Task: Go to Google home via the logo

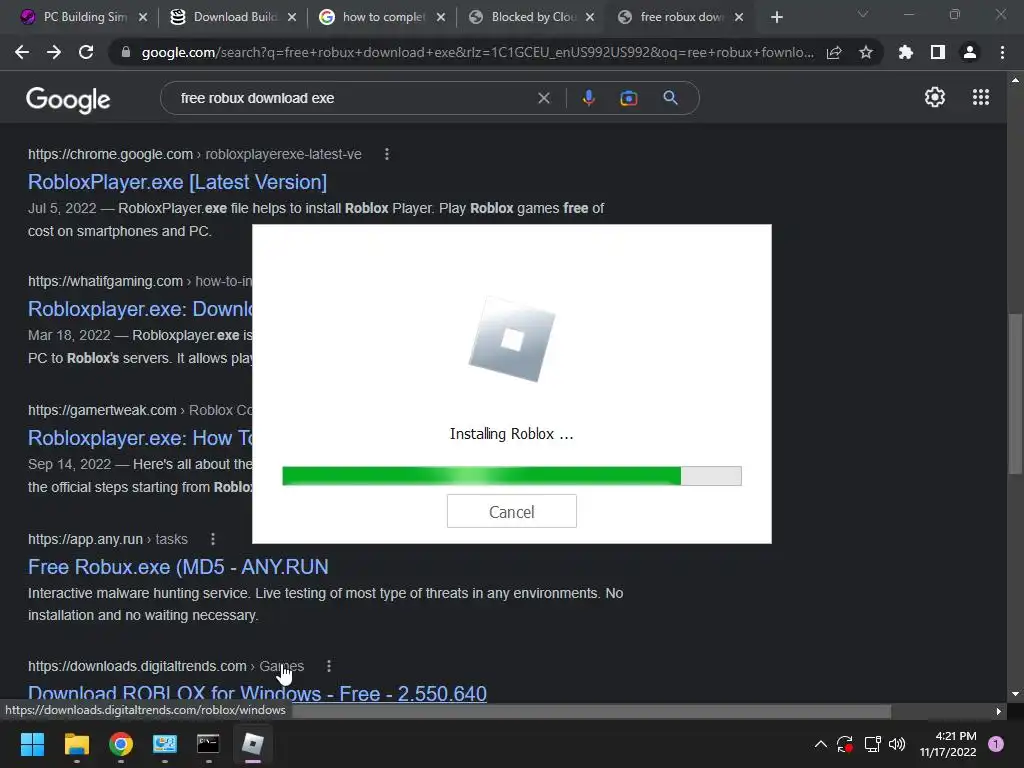Action: click(68, 100)
